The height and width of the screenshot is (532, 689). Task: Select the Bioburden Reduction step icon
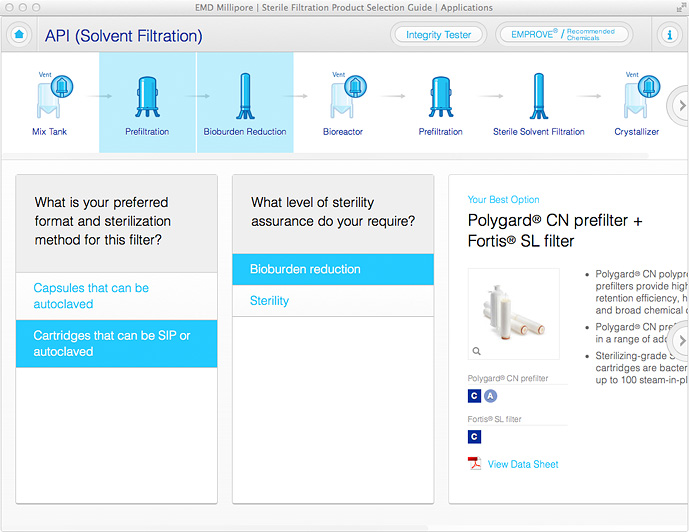(x=245, y=97)
